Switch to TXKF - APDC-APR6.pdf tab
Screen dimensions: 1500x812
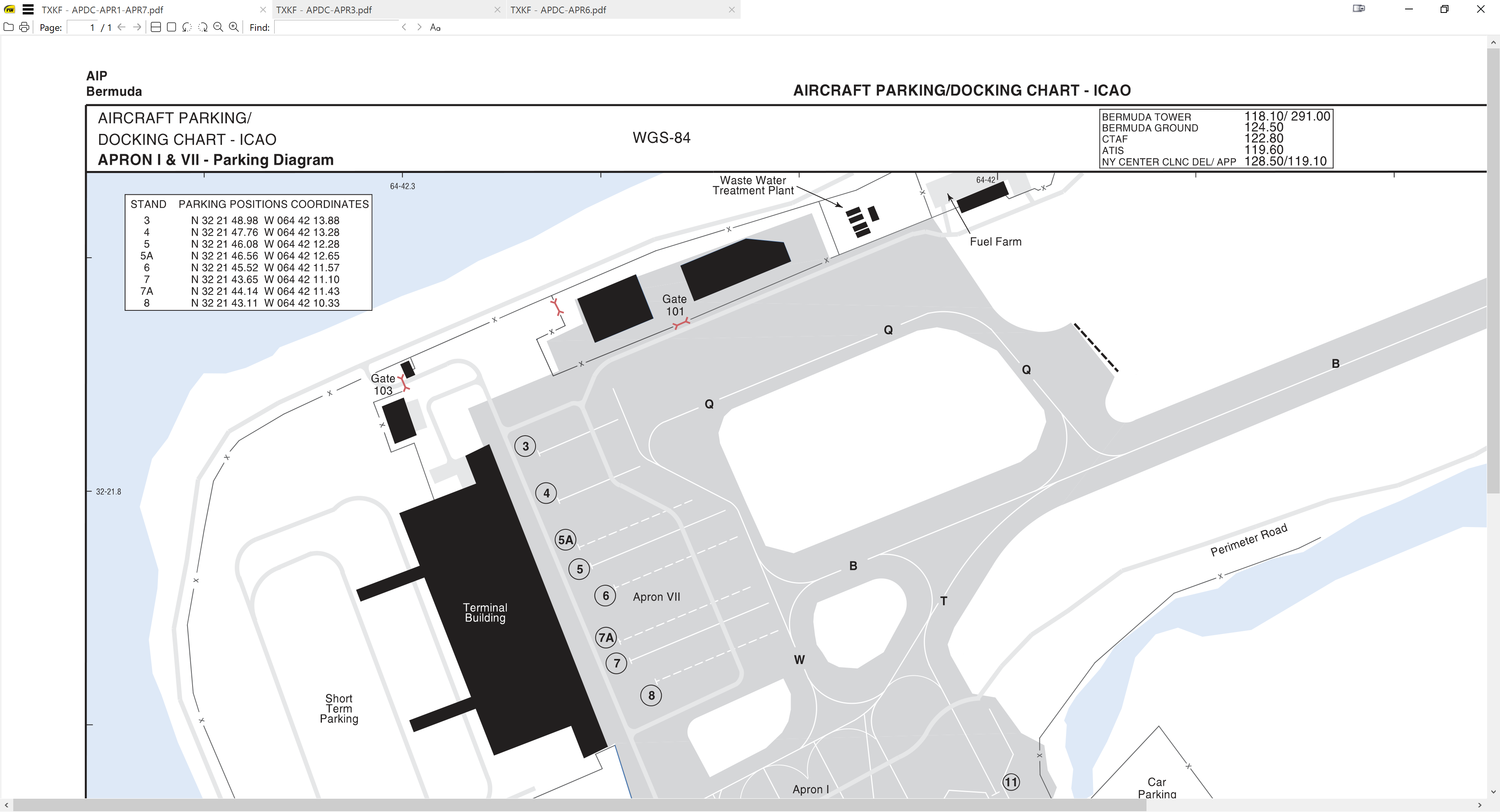click(558, 9)
